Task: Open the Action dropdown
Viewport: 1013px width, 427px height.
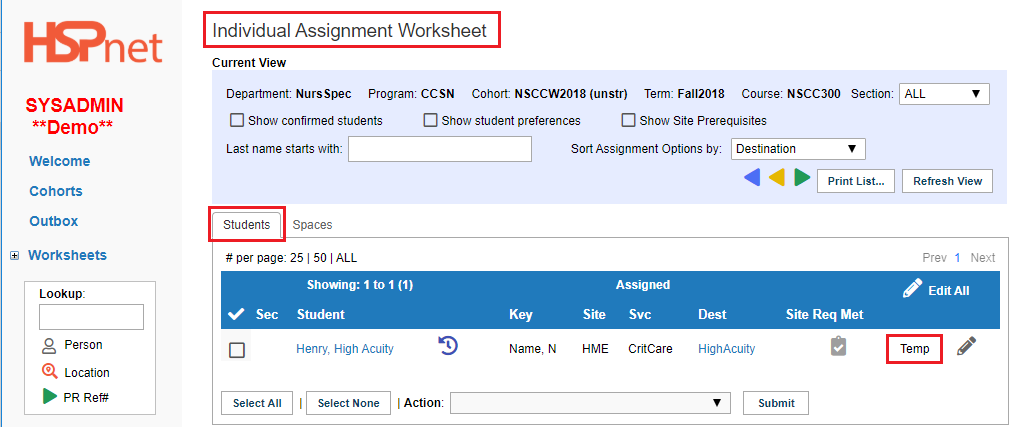Action: click(590, 402)
